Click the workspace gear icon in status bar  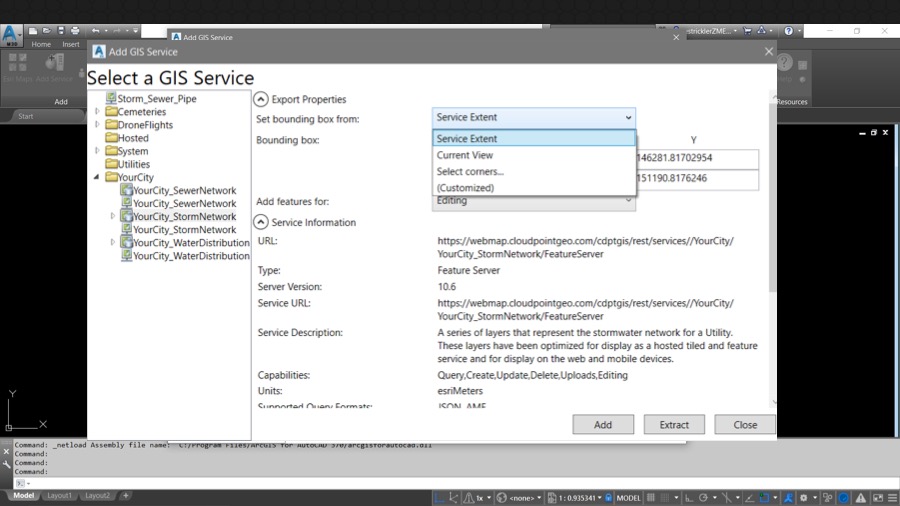(804, 498)
